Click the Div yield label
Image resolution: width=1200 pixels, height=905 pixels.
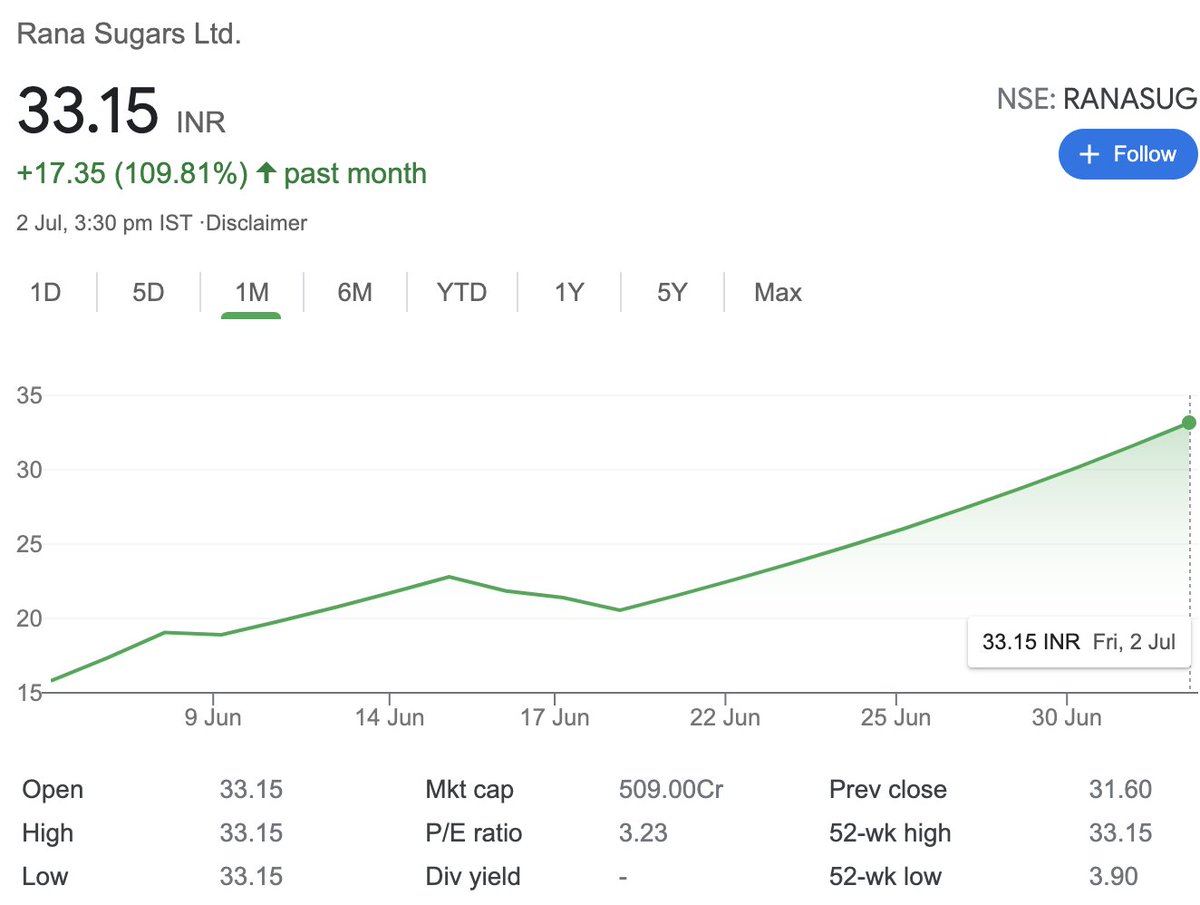click(473, 877)
